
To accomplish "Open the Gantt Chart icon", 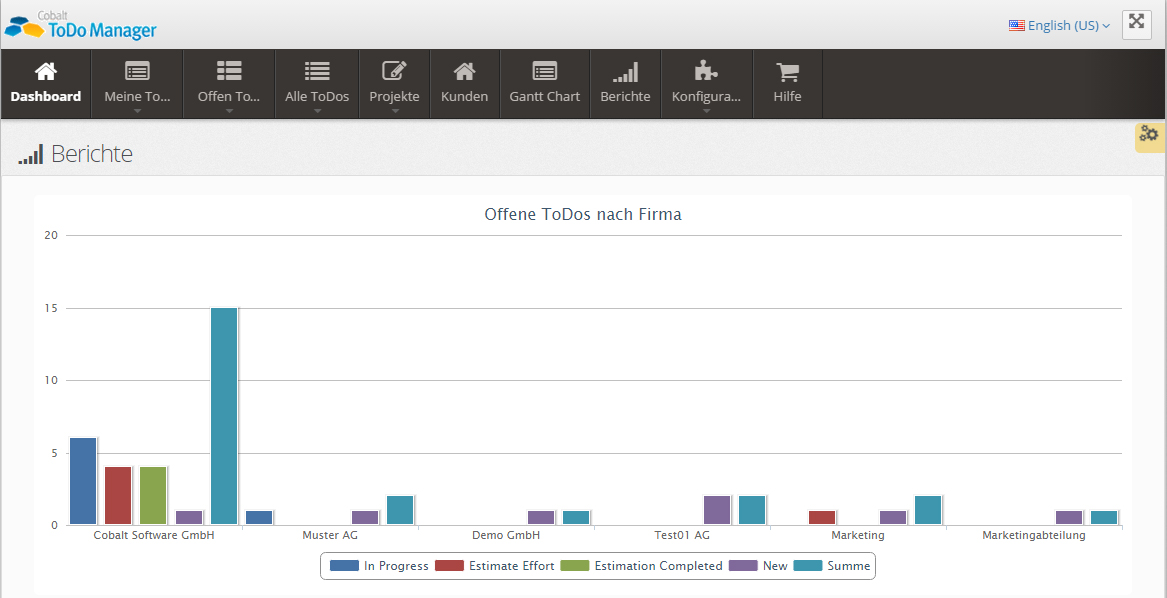I will click(x=544, y=72).
